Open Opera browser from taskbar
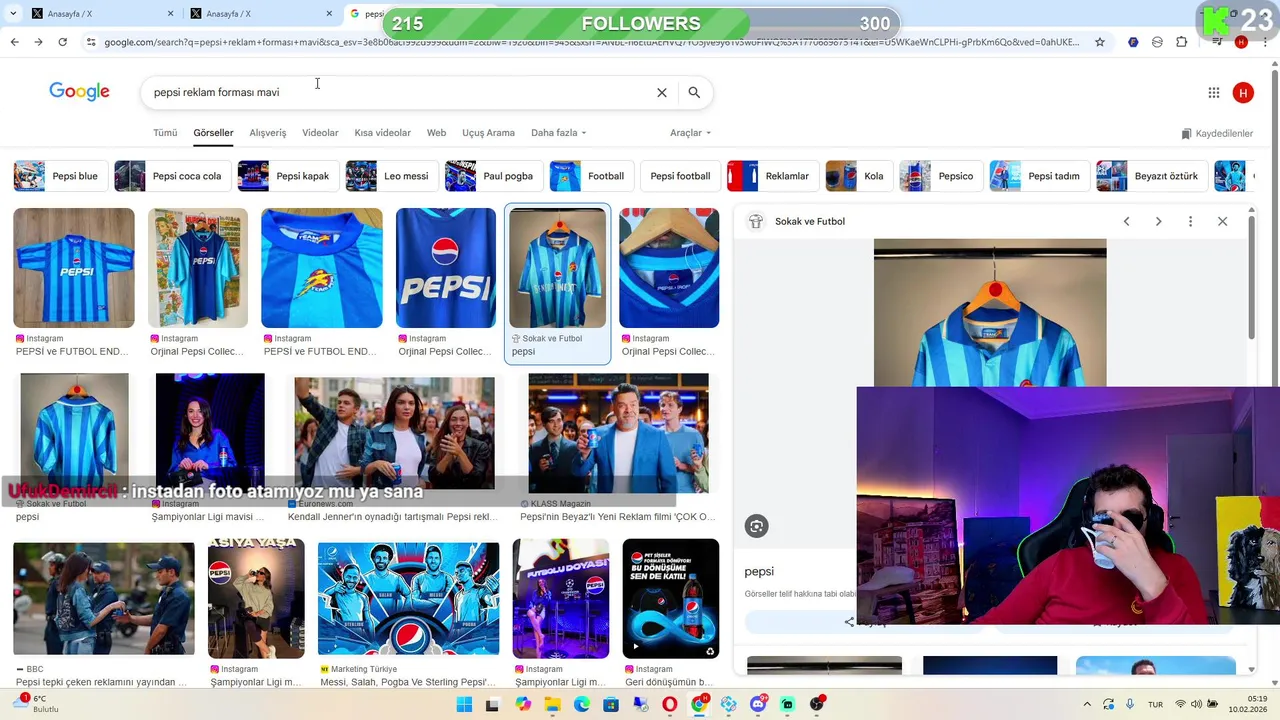This screenshot has width=1280, height=720. click(670, 705)
